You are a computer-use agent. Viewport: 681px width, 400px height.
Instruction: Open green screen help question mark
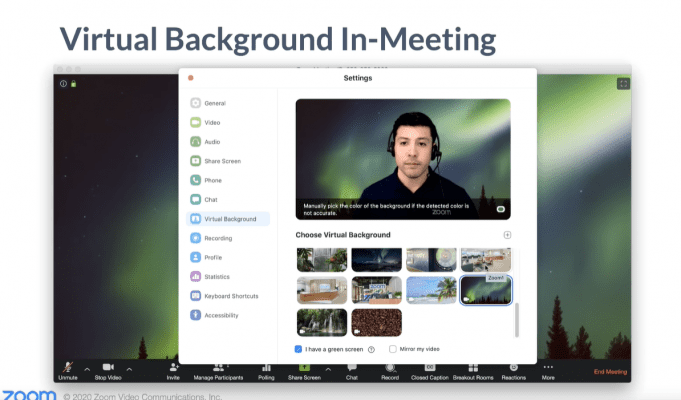pos(371,349)
